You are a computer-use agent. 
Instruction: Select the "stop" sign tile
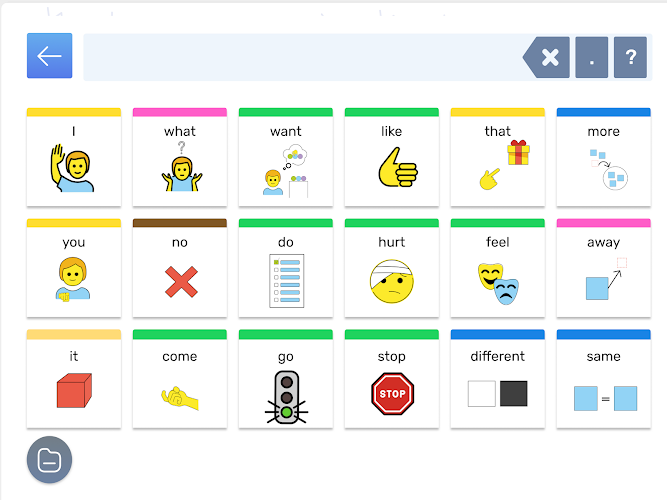(391, 379)
